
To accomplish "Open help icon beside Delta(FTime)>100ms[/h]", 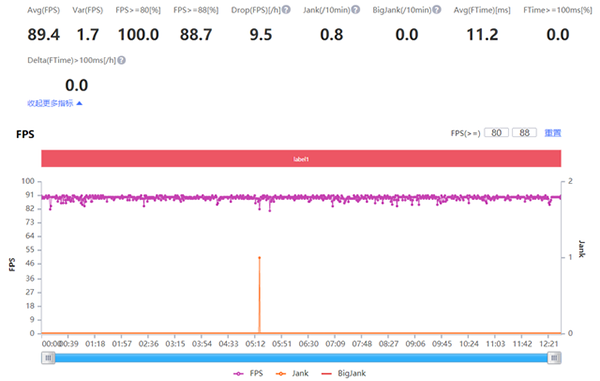I will 122,60.
